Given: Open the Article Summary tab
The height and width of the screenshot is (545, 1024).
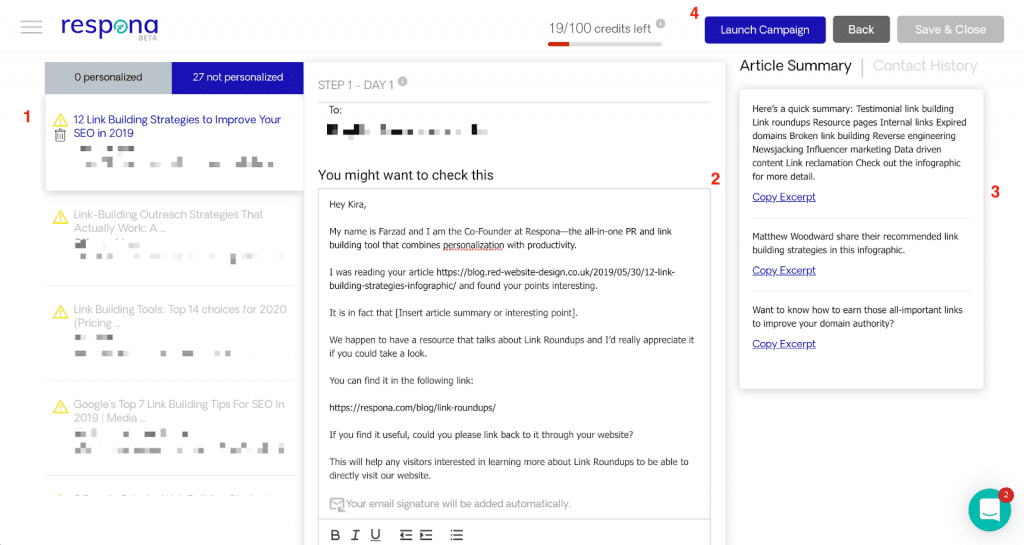Looking at the screenshot, I should tap(795, 66).
